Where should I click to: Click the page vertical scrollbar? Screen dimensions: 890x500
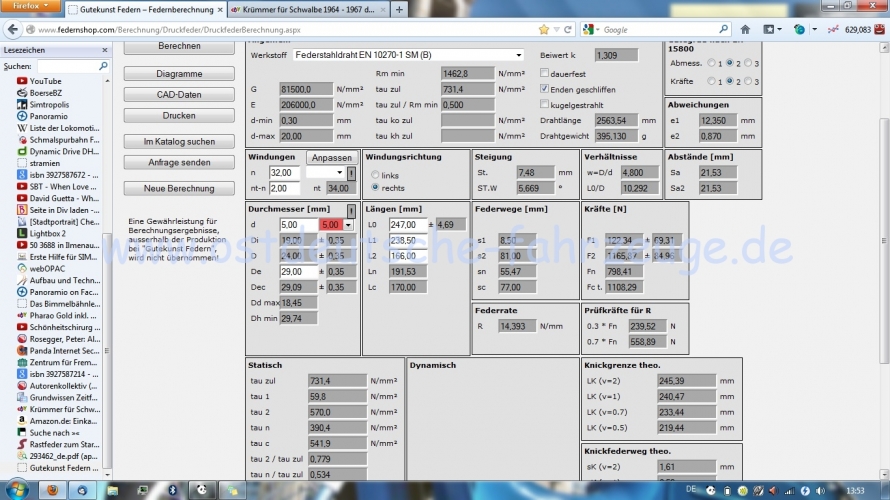(x=884, y=241)
